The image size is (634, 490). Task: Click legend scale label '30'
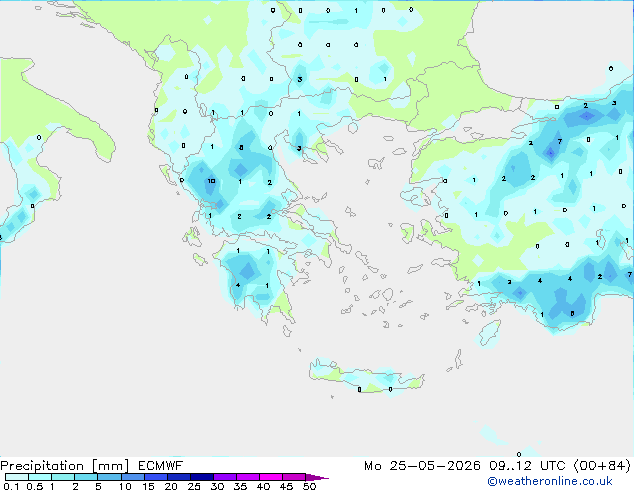point(218,486)
